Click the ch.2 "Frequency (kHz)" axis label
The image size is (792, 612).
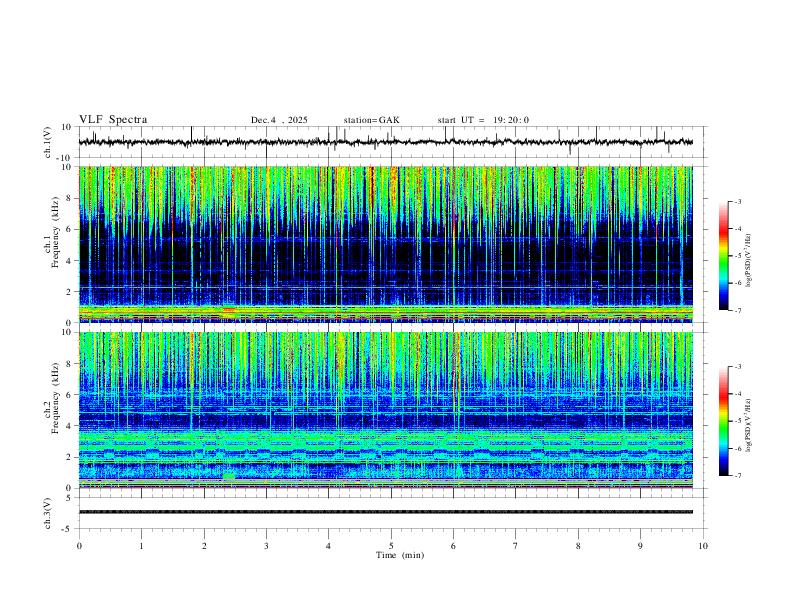[56, 398]
